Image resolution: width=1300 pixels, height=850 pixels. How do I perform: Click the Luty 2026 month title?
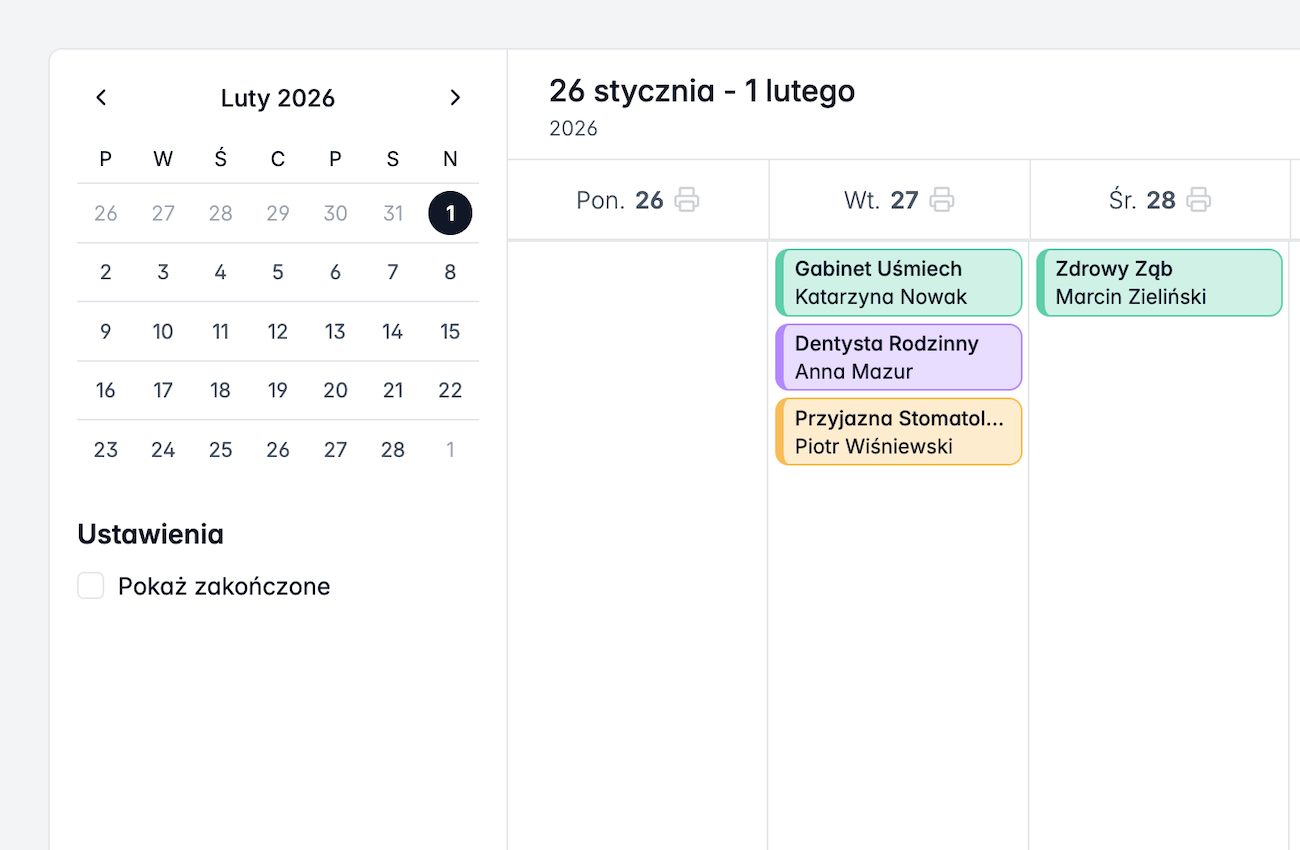(x=278, y=98)
